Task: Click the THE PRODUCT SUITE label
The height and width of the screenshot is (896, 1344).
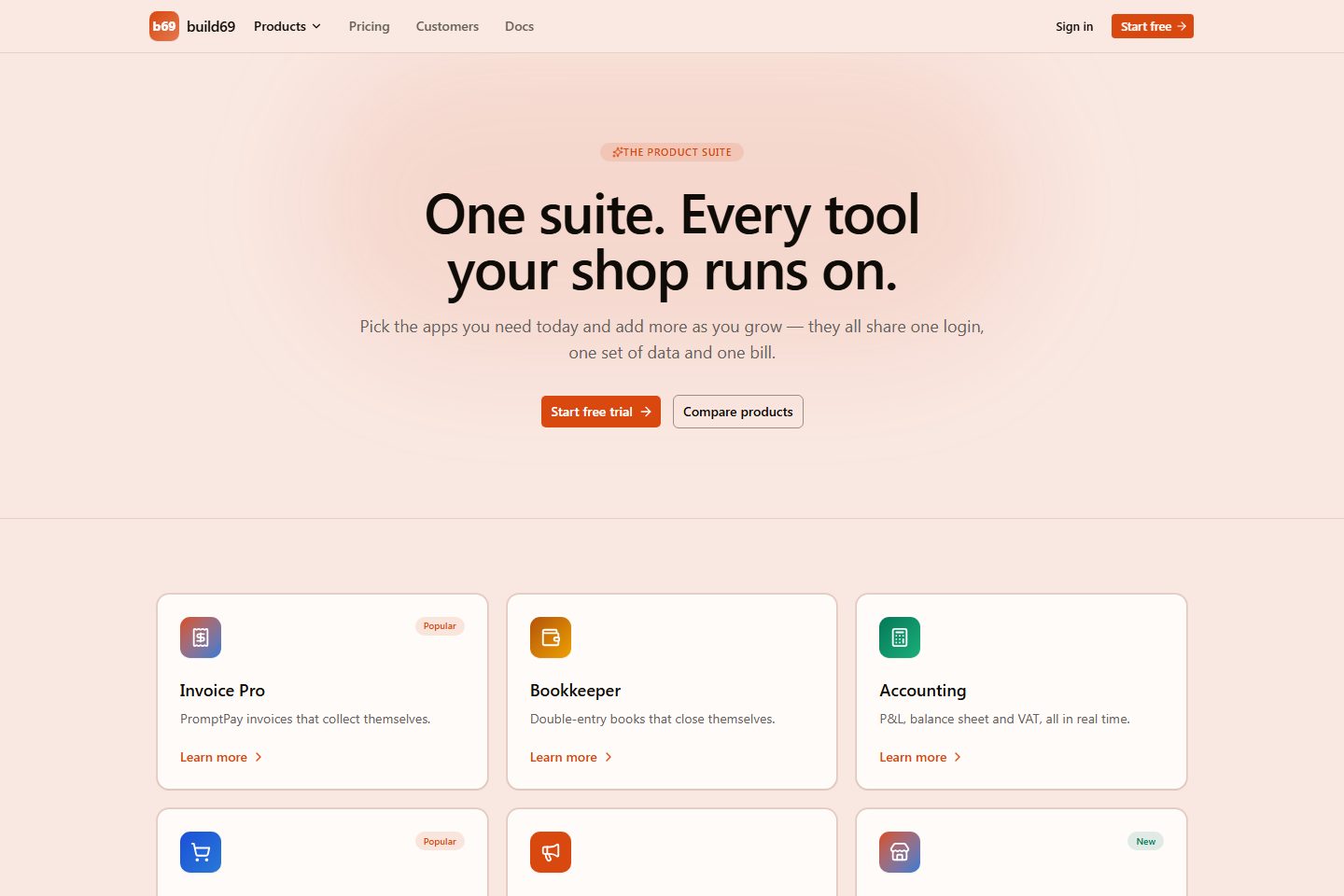Action: pos(678,152)
